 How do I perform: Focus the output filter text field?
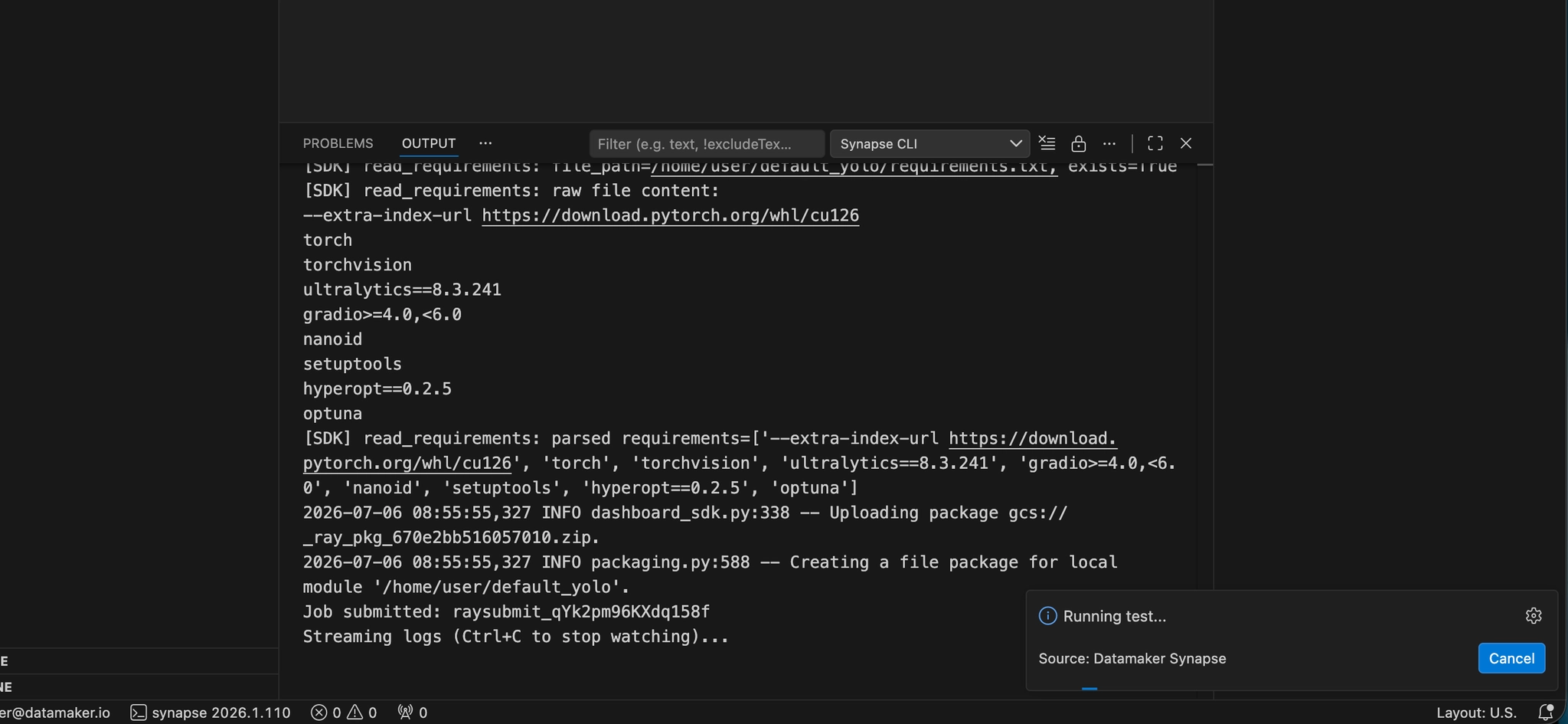(x=707, y=144)
